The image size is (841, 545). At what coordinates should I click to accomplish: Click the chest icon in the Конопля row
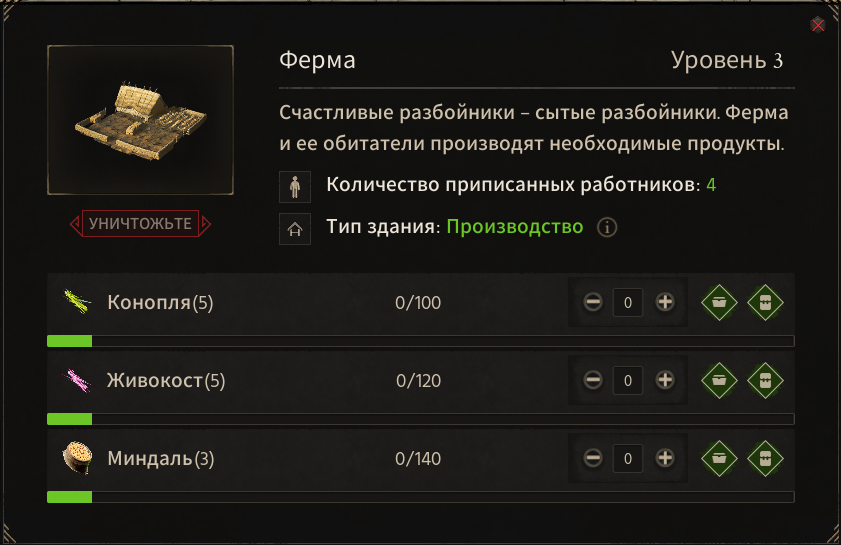765,303
